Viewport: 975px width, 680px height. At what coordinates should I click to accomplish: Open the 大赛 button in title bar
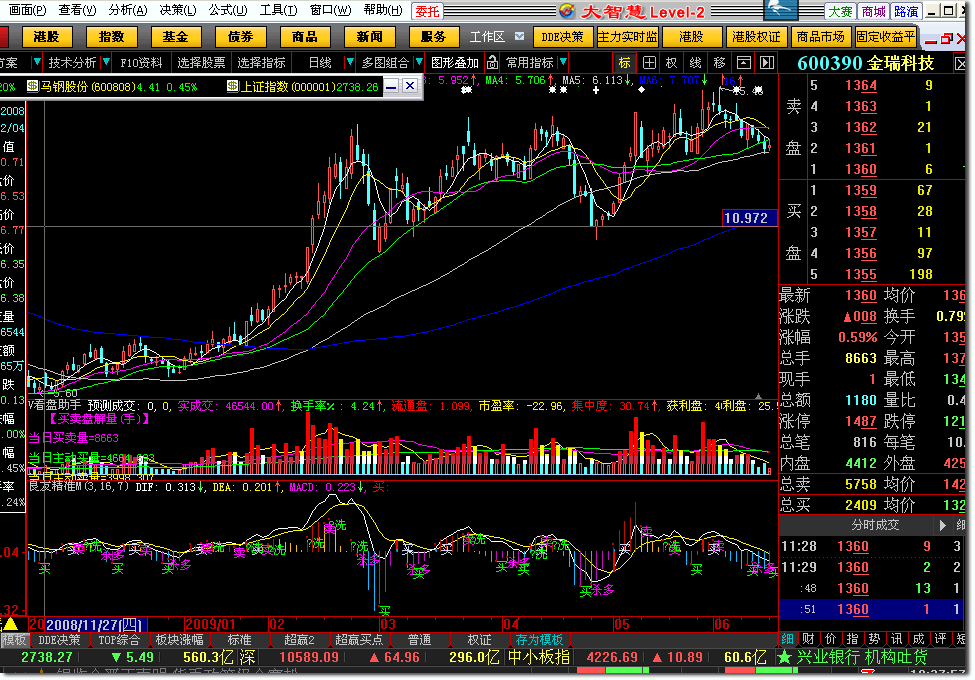(x=840, y=11)
